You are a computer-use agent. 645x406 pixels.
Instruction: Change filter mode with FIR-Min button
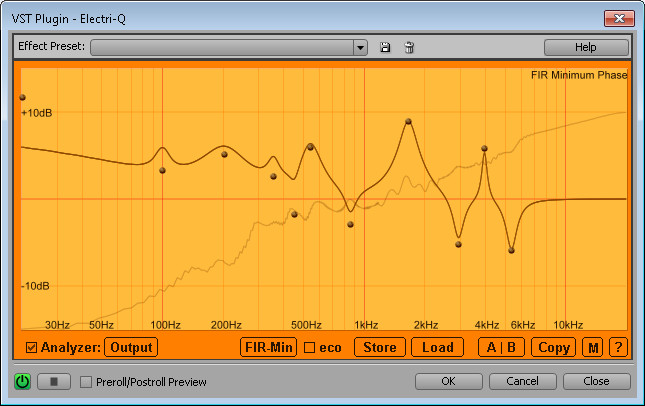coord(269,348)
